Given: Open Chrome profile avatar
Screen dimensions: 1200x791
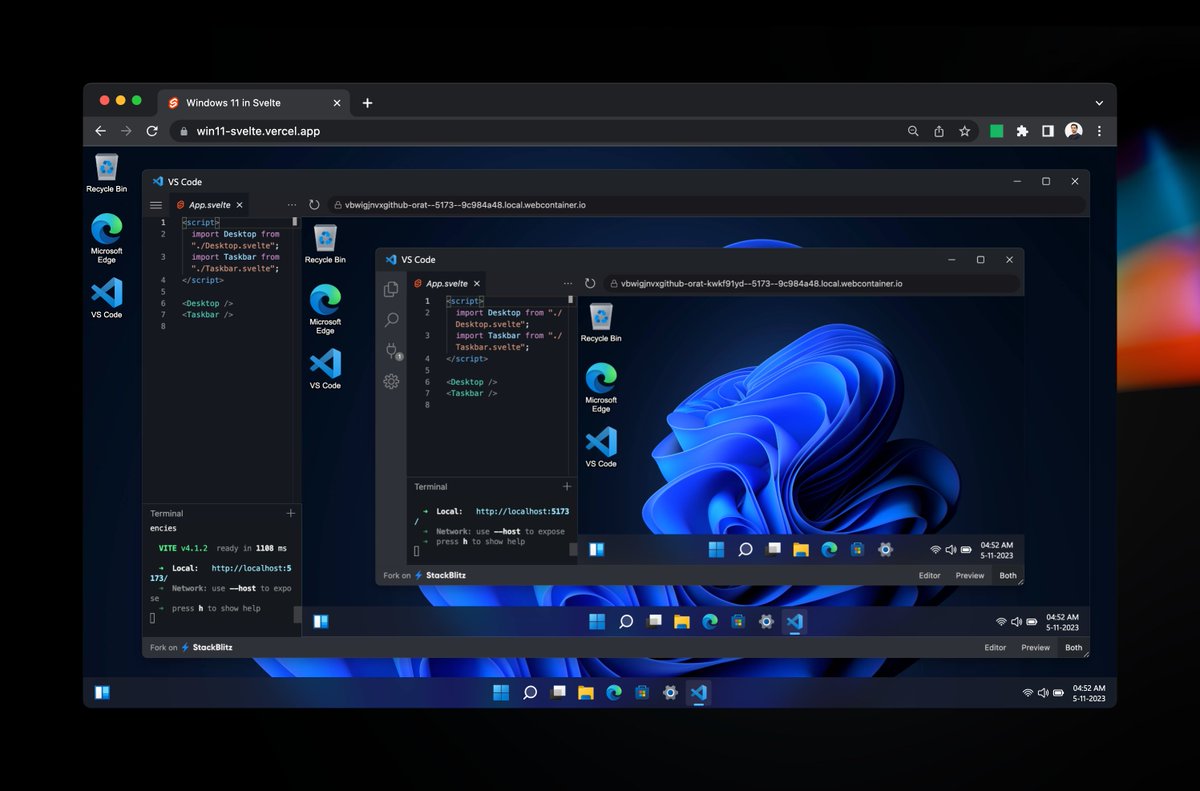Looking at the screenshot, I should click(x=1074, y=131).
